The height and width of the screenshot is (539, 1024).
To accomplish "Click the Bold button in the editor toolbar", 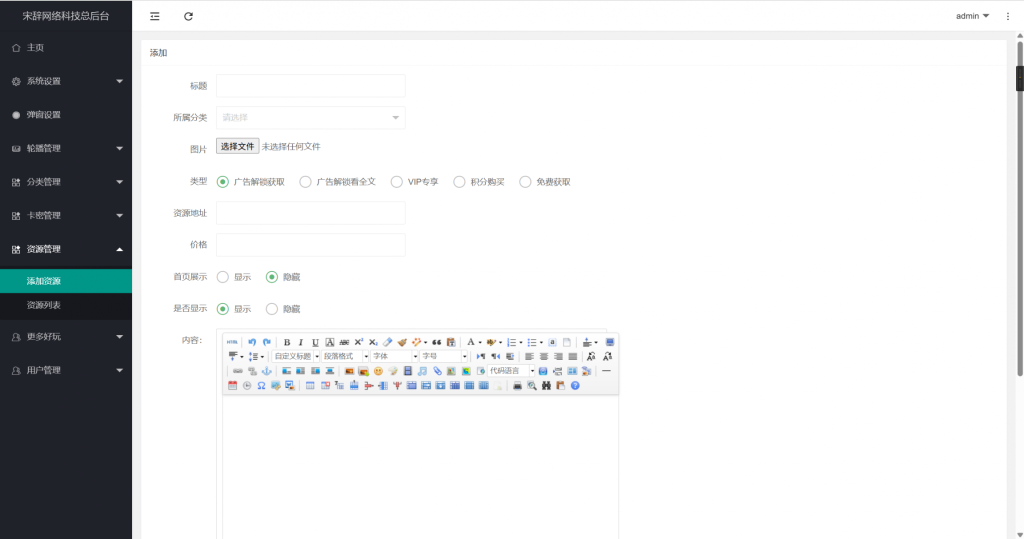I will point(287,342).
